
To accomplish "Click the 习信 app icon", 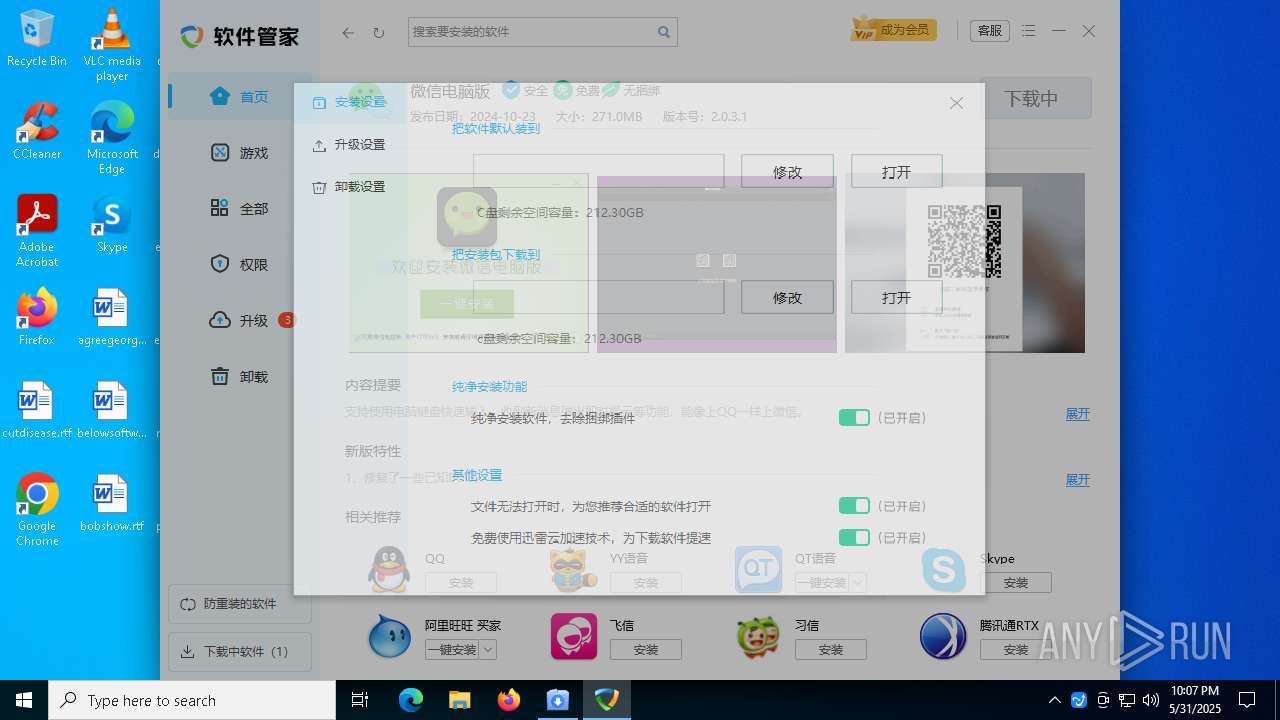I will pyautogui.click(x=759, y=637).
